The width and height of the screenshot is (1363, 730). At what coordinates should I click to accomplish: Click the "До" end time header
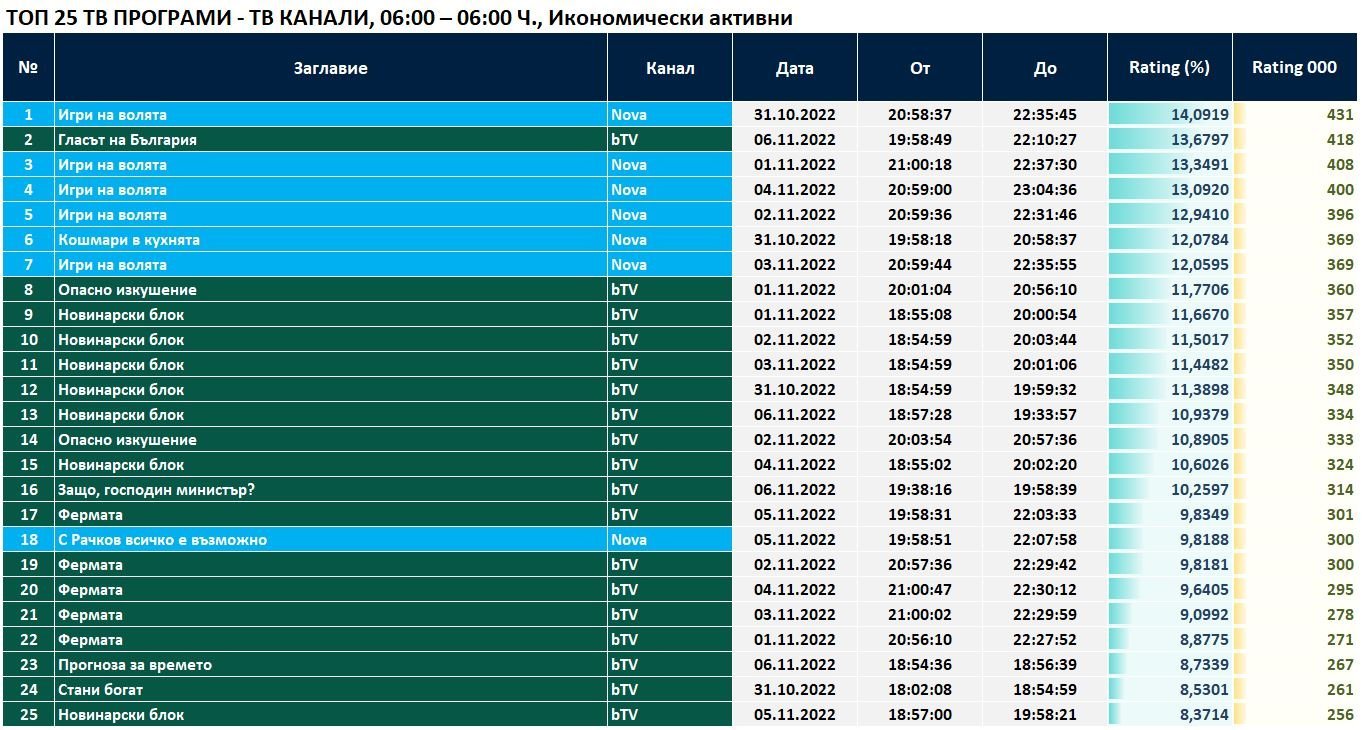1044,68
